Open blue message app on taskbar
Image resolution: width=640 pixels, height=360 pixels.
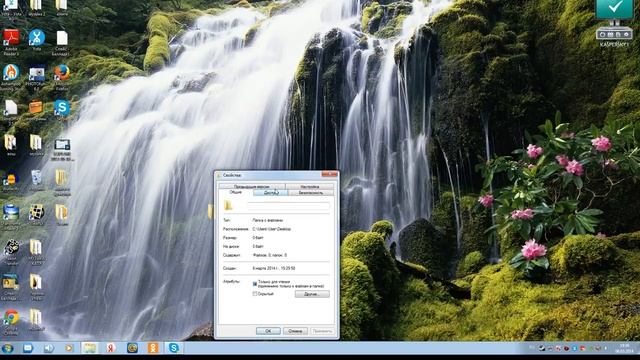[x=28, y=348]
